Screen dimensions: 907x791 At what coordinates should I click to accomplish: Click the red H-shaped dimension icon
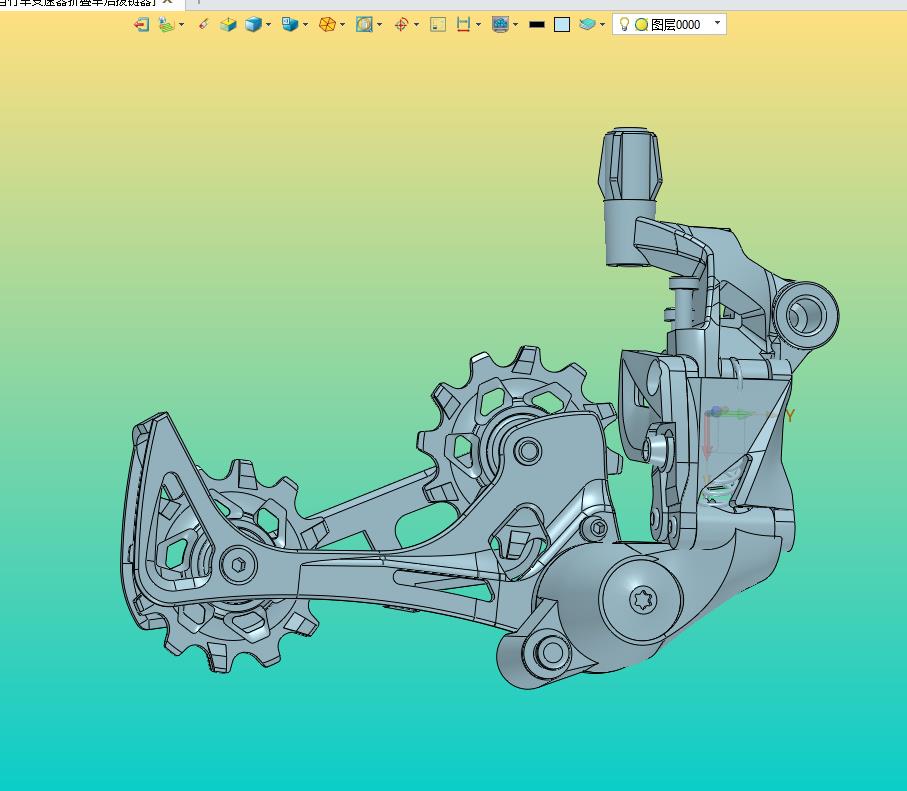tap(463, 24)
